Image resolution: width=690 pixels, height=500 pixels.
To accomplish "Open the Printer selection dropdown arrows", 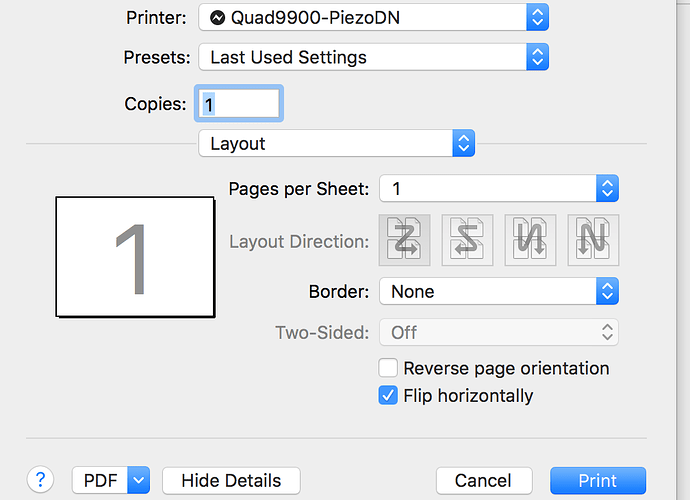I will 538,17.
